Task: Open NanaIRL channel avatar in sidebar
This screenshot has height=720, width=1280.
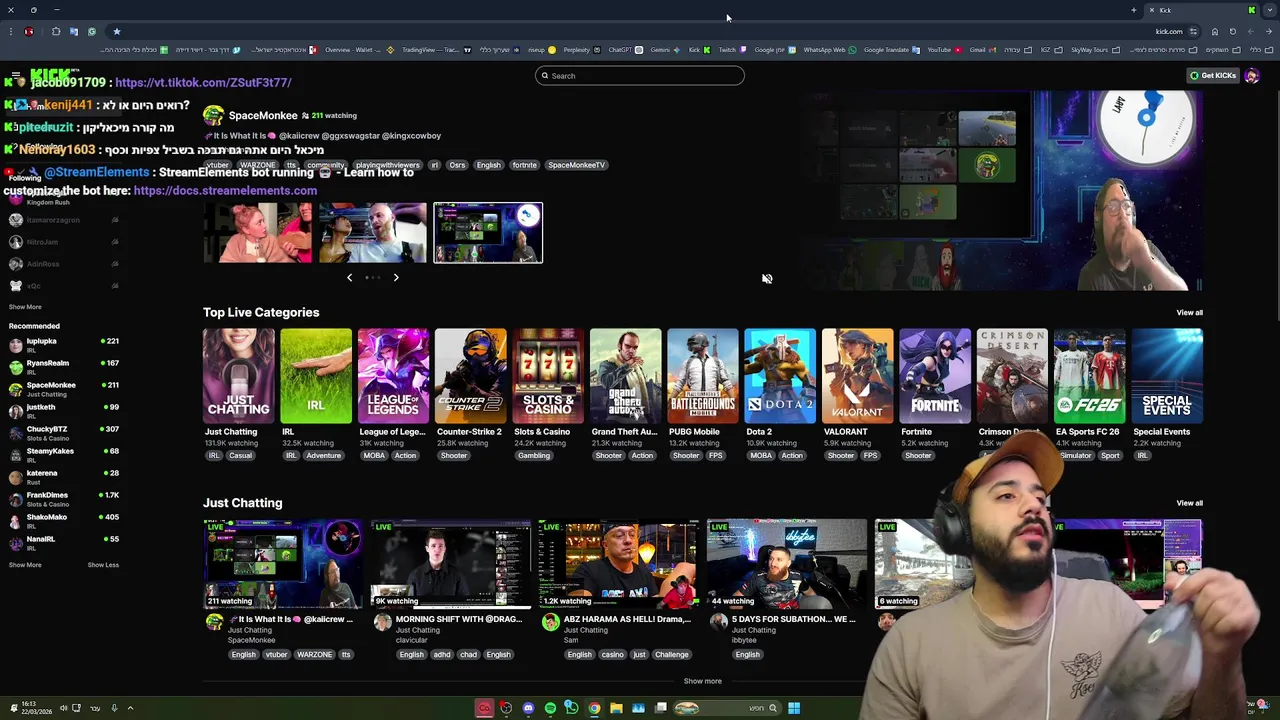Action: (15, 543)
